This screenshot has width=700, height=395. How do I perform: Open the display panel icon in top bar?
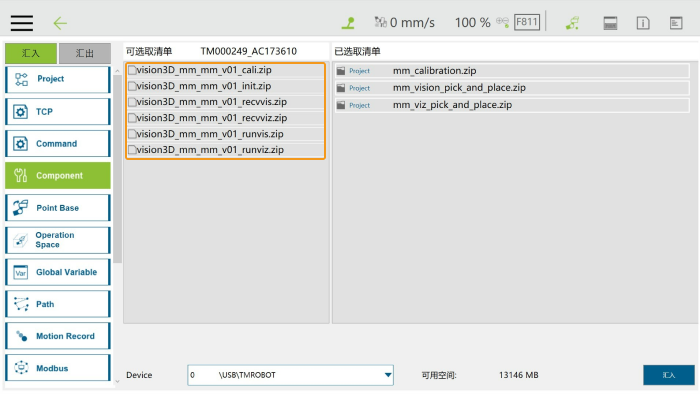click(x=610, y=23)
